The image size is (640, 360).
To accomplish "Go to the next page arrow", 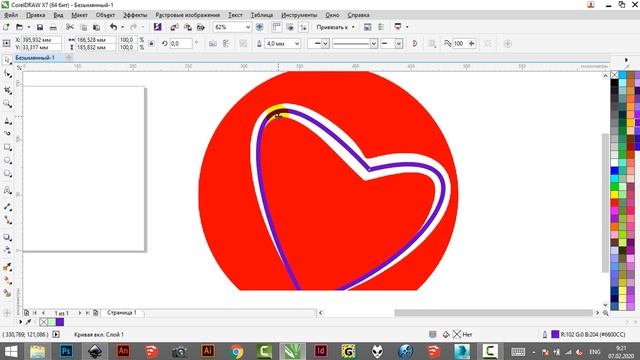I will point(80,313).
